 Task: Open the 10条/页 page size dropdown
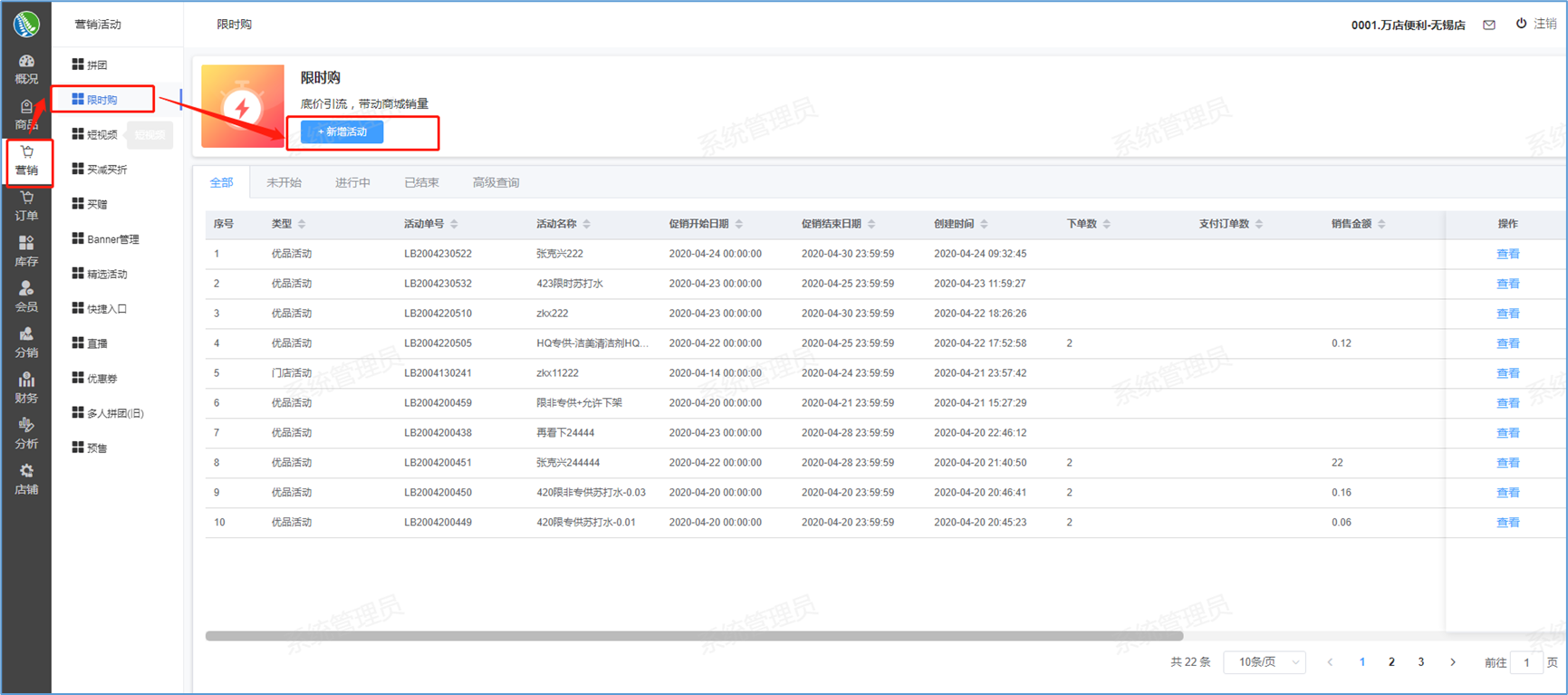[1265, 662]
